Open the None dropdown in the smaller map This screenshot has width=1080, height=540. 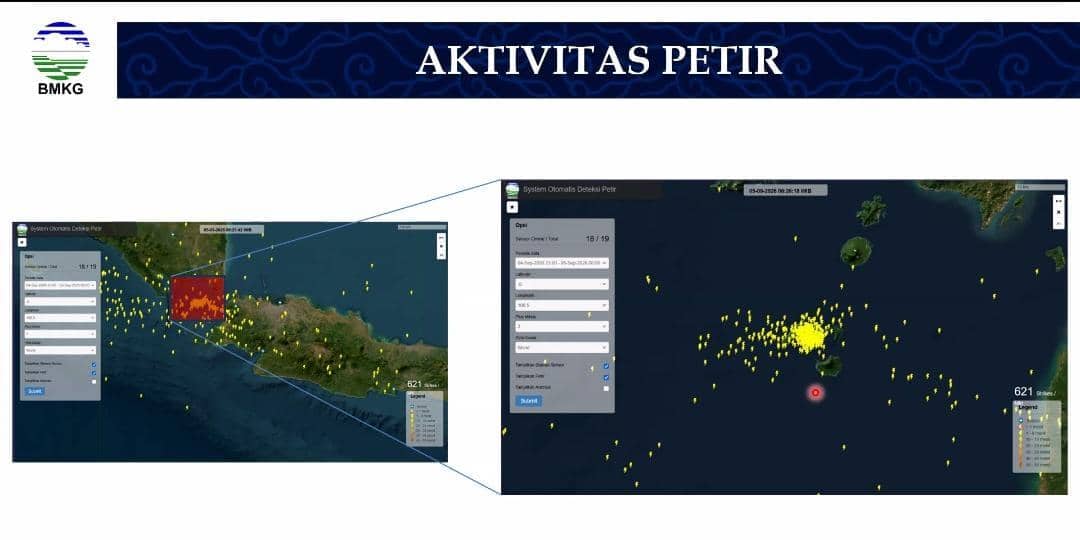pyautogui.click(x=60, y=350)
